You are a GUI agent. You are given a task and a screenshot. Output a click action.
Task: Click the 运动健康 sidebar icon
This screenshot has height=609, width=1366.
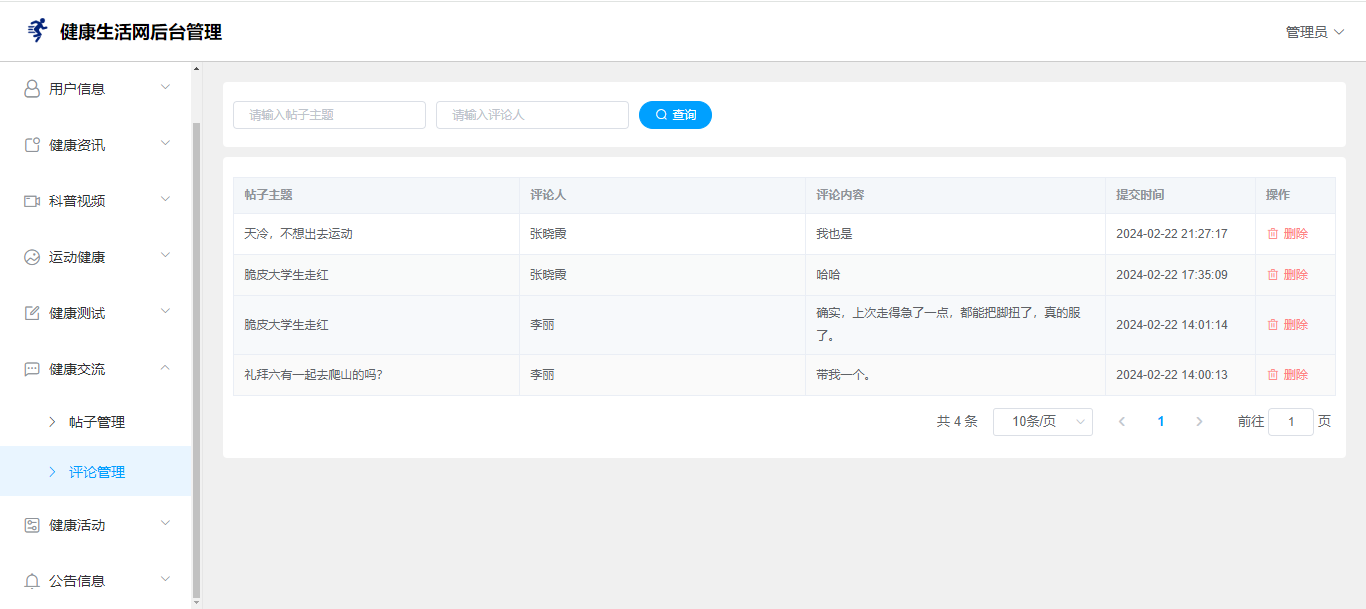coord(32,257)
